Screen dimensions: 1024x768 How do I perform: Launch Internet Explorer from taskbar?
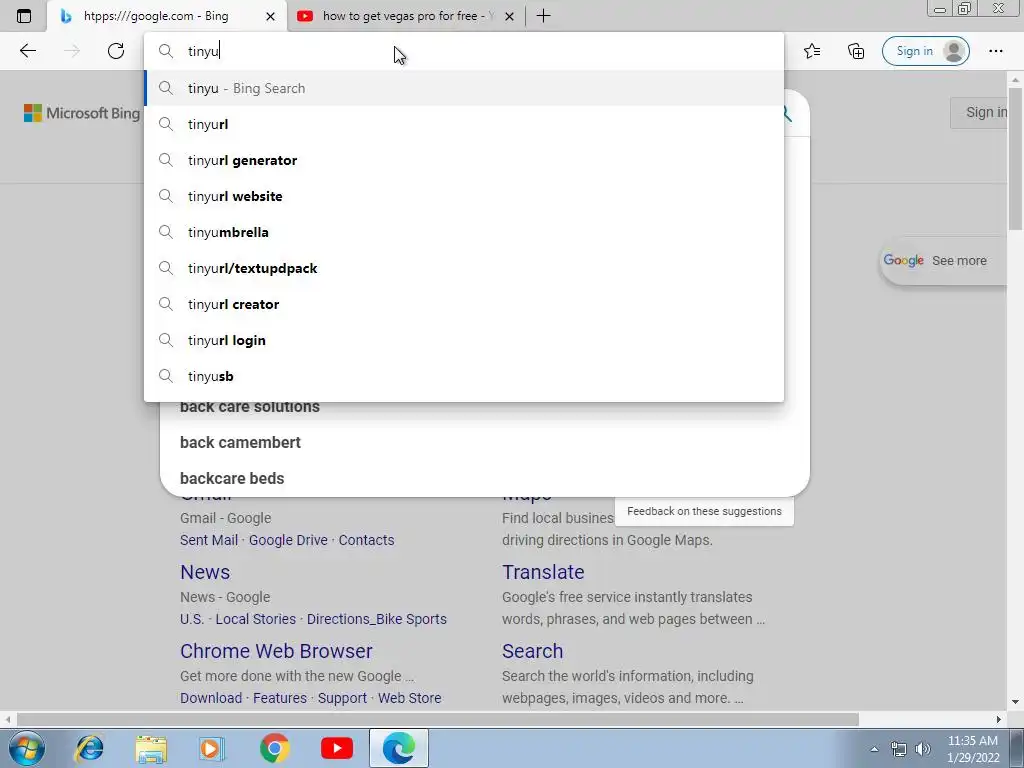[x=89, y=748]
